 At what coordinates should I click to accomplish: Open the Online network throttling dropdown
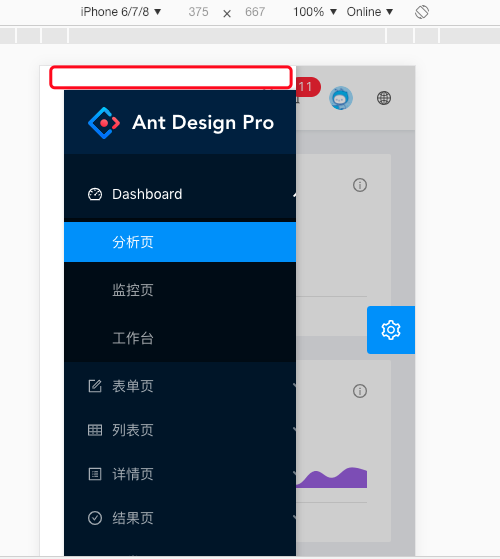pyautogui.click(x=370, y=12)
